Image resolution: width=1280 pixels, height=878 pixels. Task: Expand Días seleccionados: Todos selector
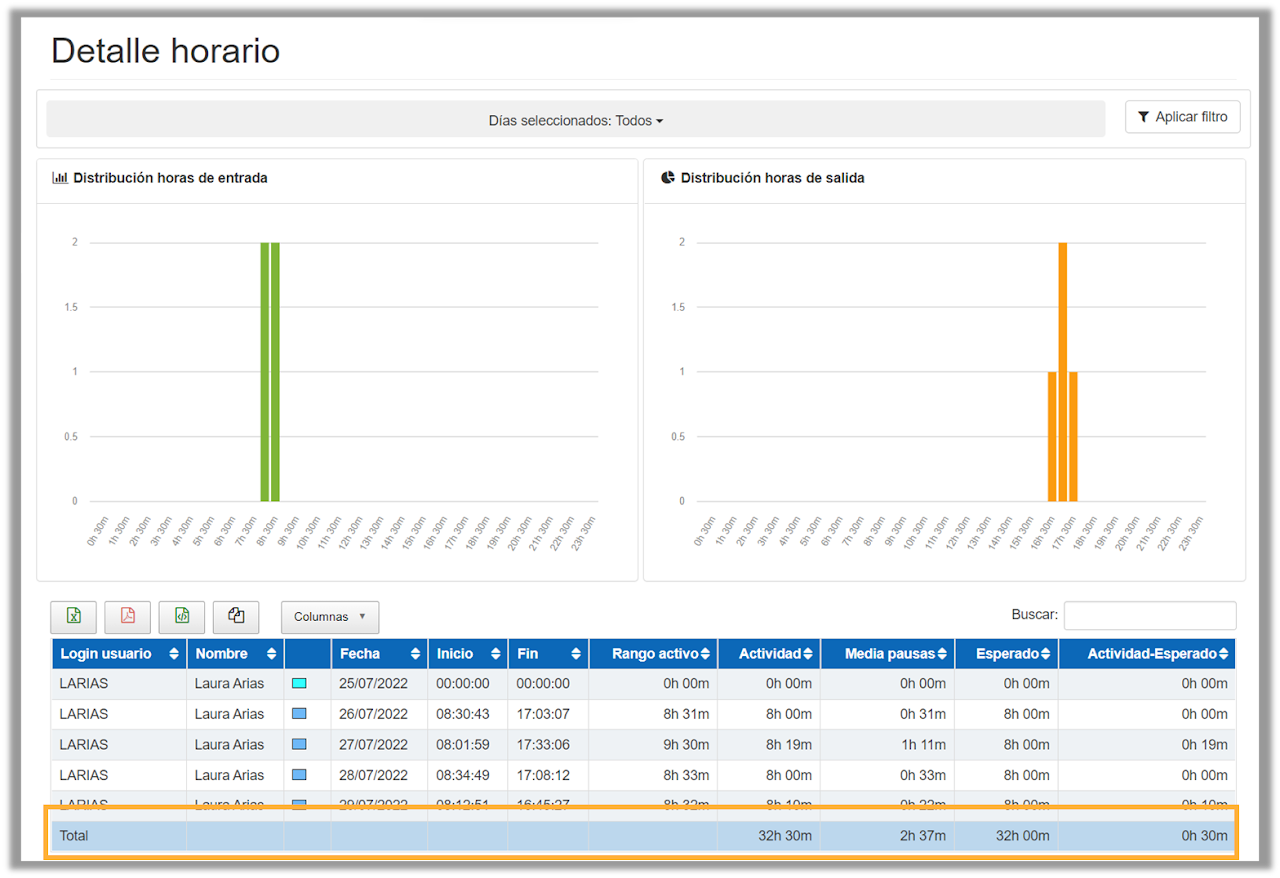[576, 120]
